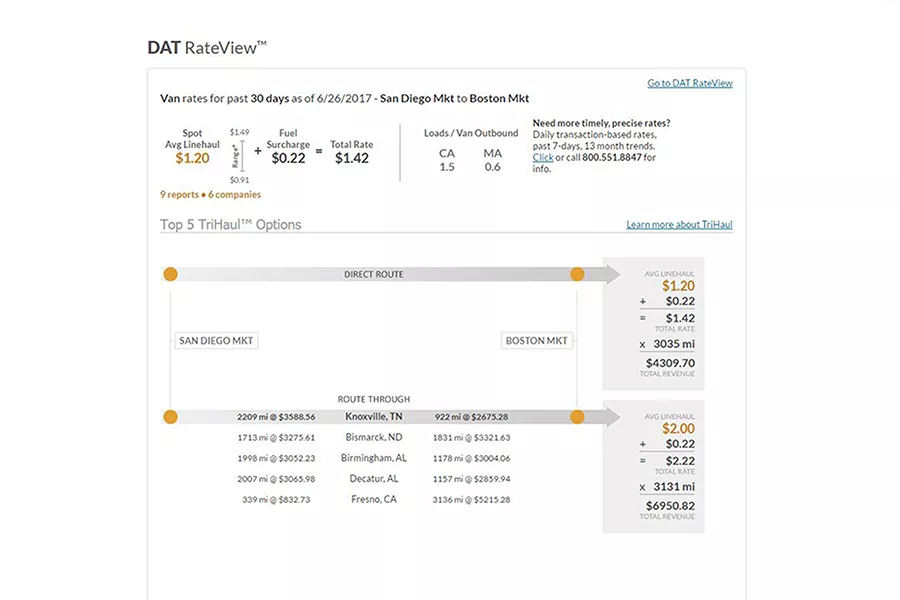Pick the Fresno, CA route option
The height and width of the screenshot is (600, 900).
374,500
